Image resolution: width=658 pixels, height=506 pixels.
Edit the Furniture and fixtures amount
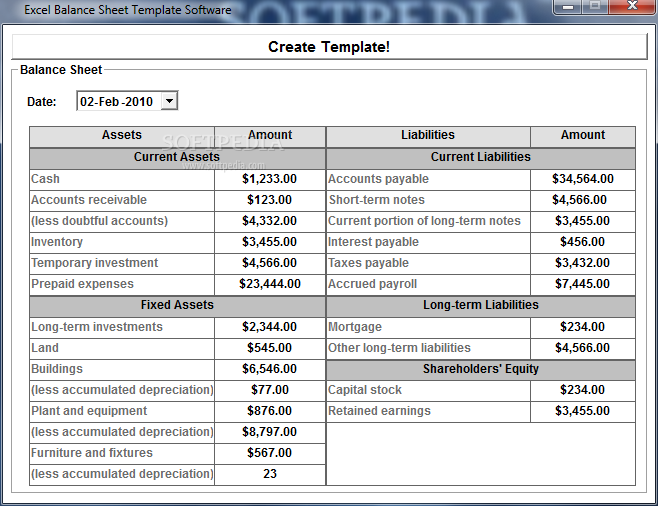(x=270, y=453)
